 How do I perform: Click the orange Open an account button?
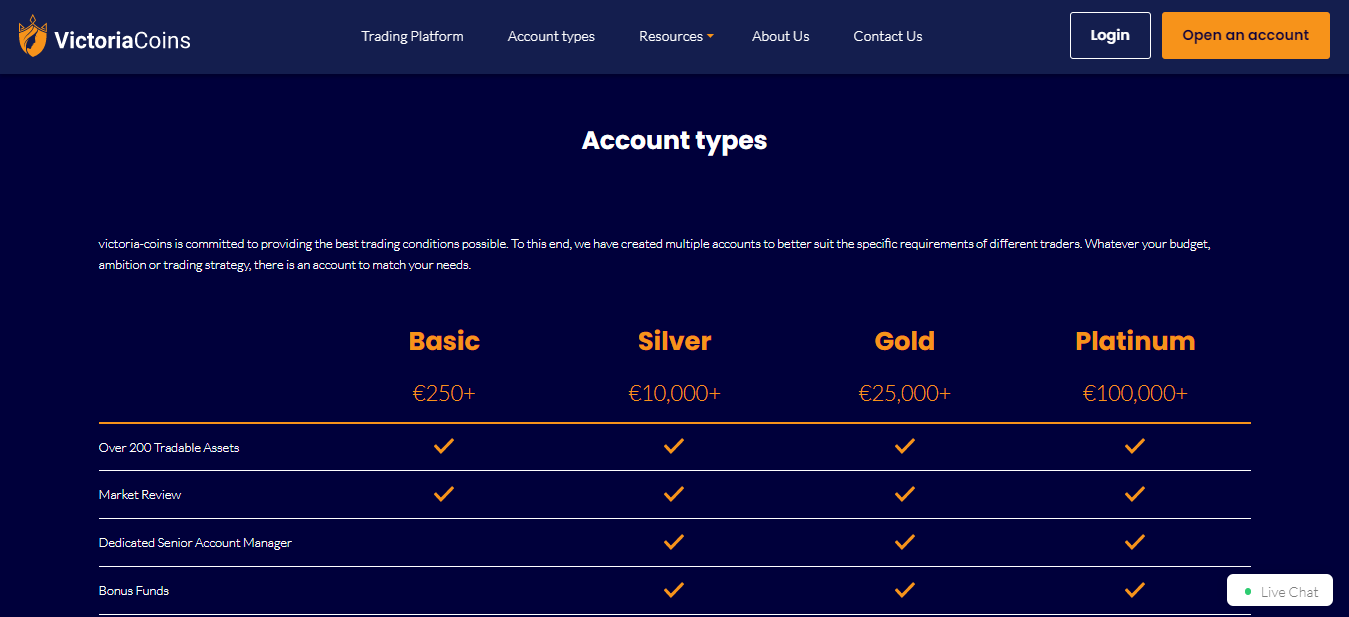click(1245, 36)
